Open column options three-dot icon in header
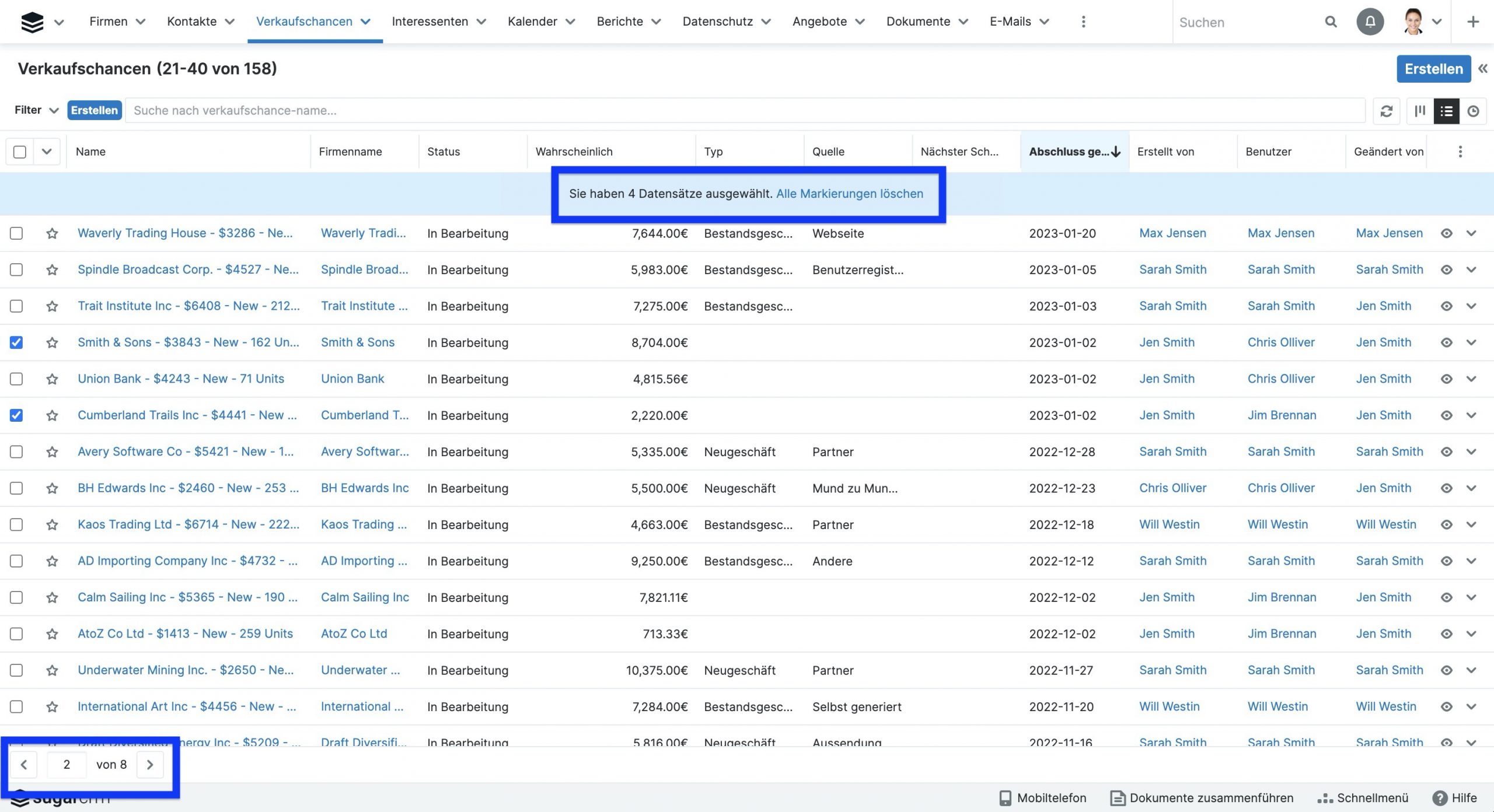Screen dimensions: 1494x812 pyautogui.click(x=1460, y=152)
